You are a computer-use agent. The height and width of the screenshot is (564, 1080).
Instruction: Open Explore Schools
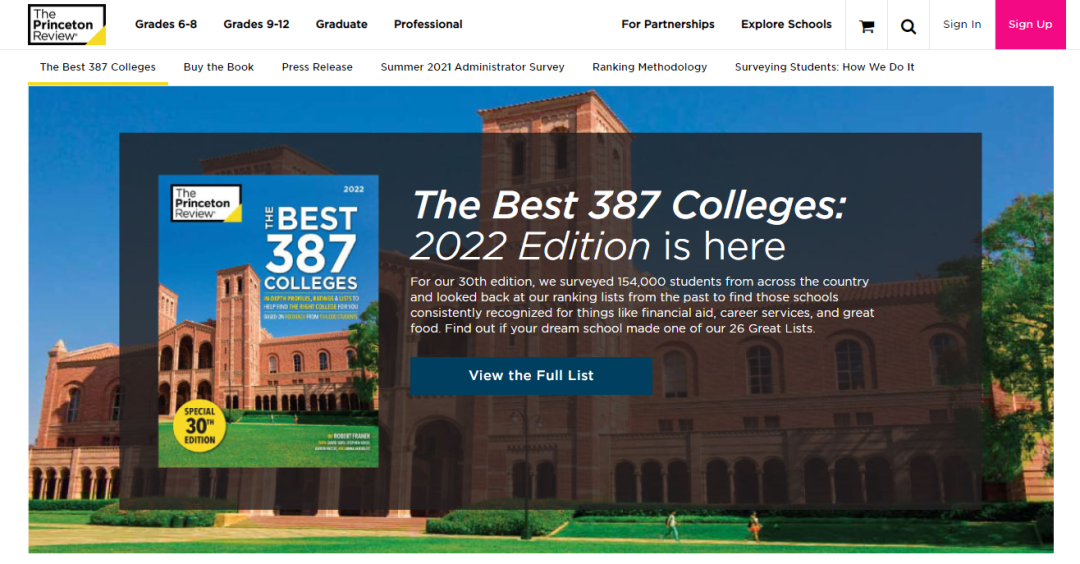pyautogui.click(x=786, y=24)
